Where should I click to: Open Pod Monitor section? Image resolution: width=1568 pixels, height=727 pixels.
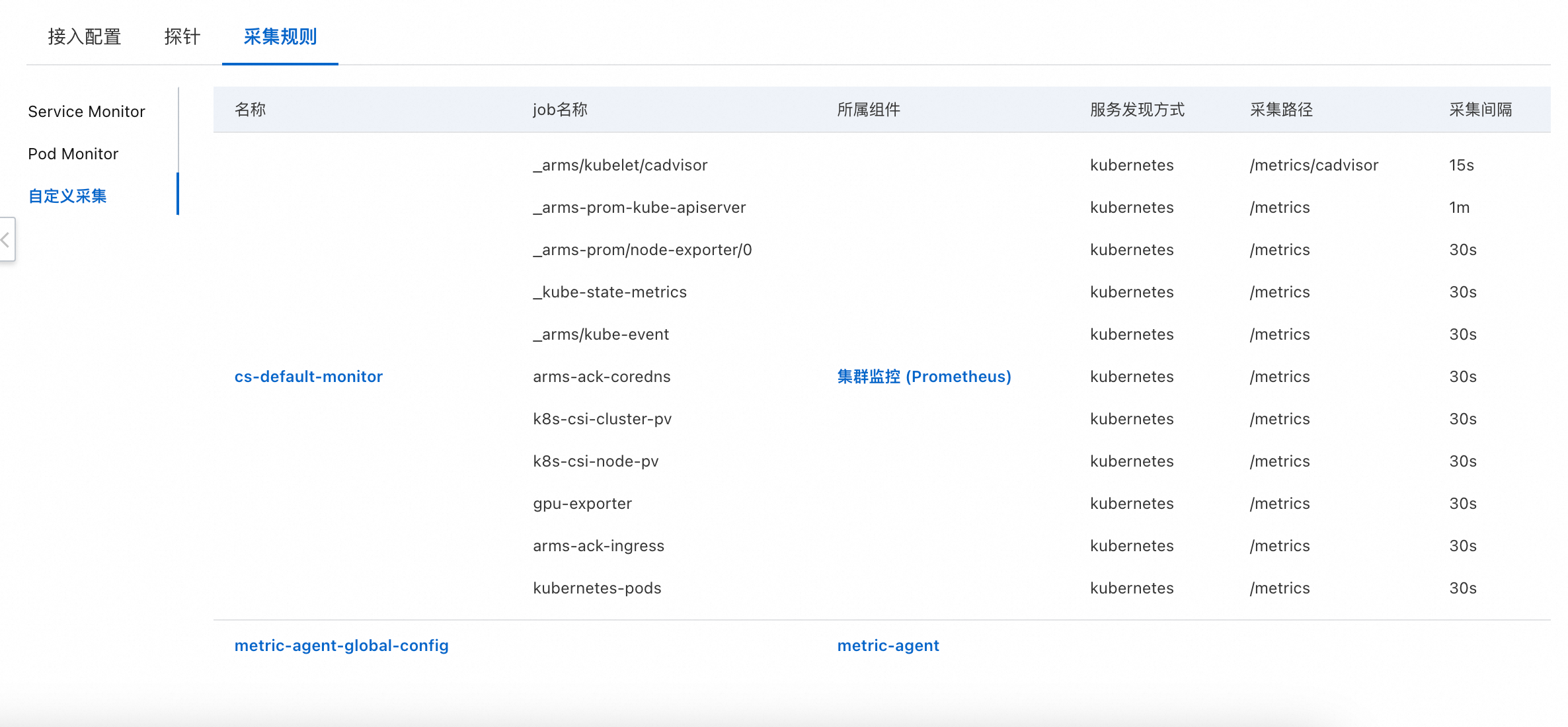[x=73, y=154]
